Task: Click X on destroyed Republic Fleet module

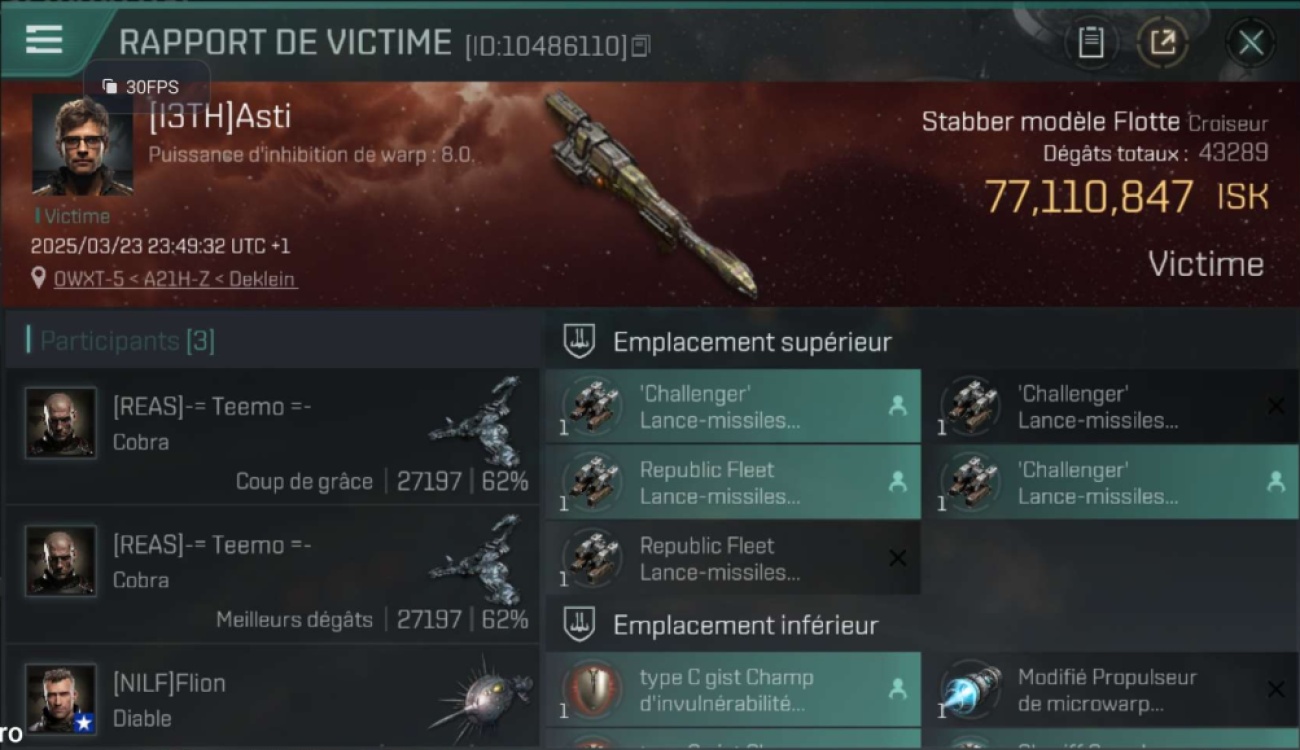Action: [898, 558]
